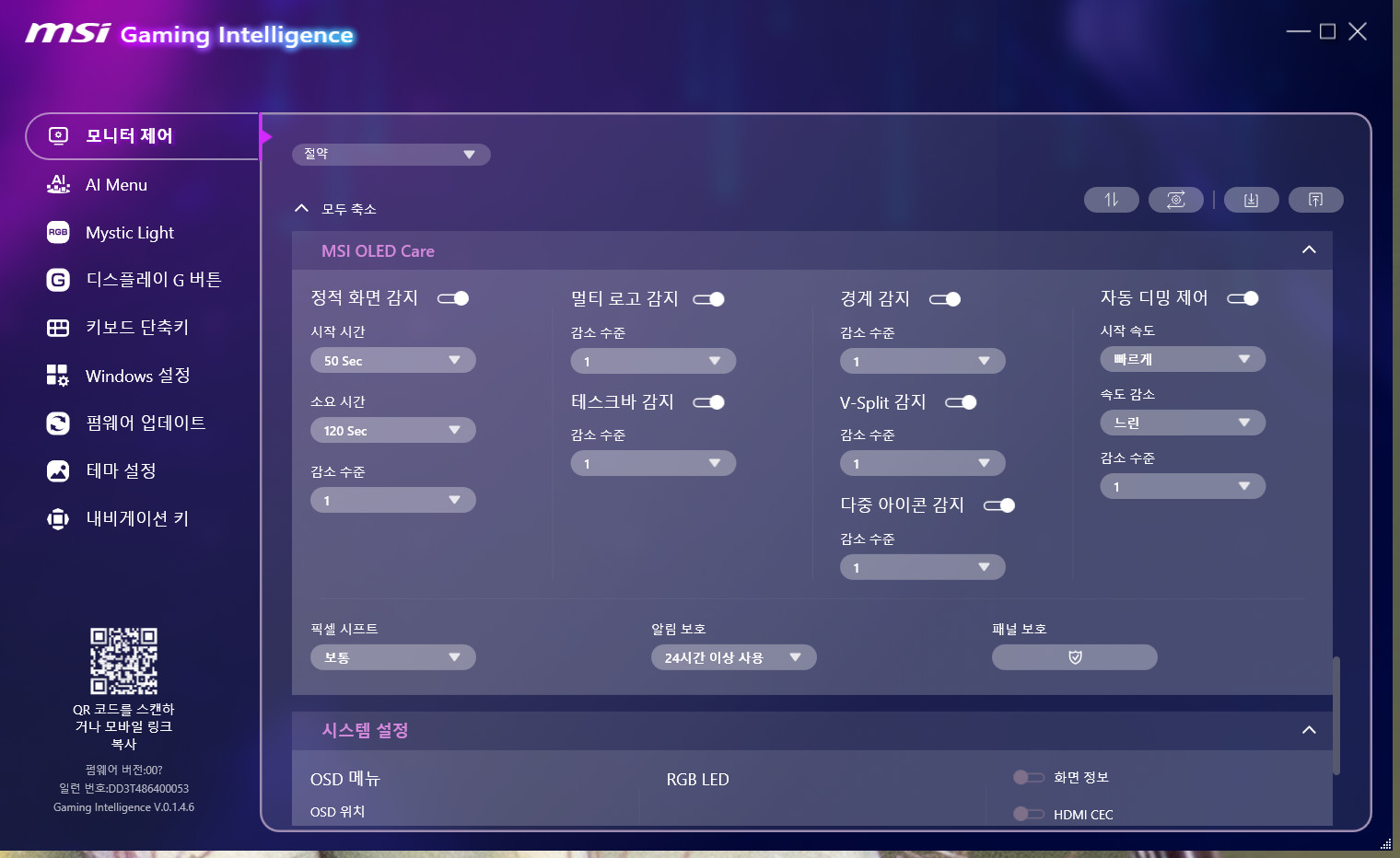
Task: Open 키보드 단축키 page
Action: coord(136,328)
